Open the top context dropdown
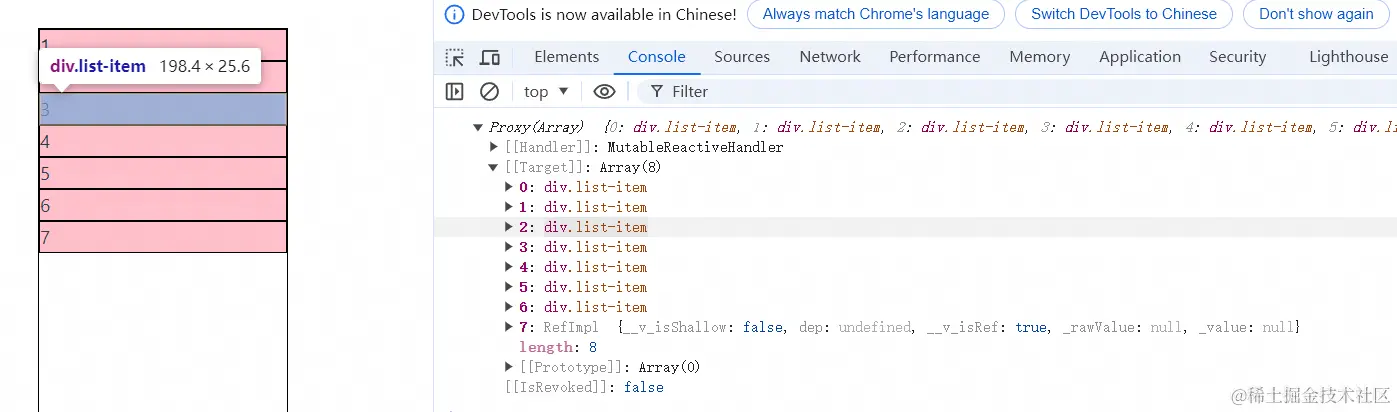 pyautogui.click(x=546, y=92)
